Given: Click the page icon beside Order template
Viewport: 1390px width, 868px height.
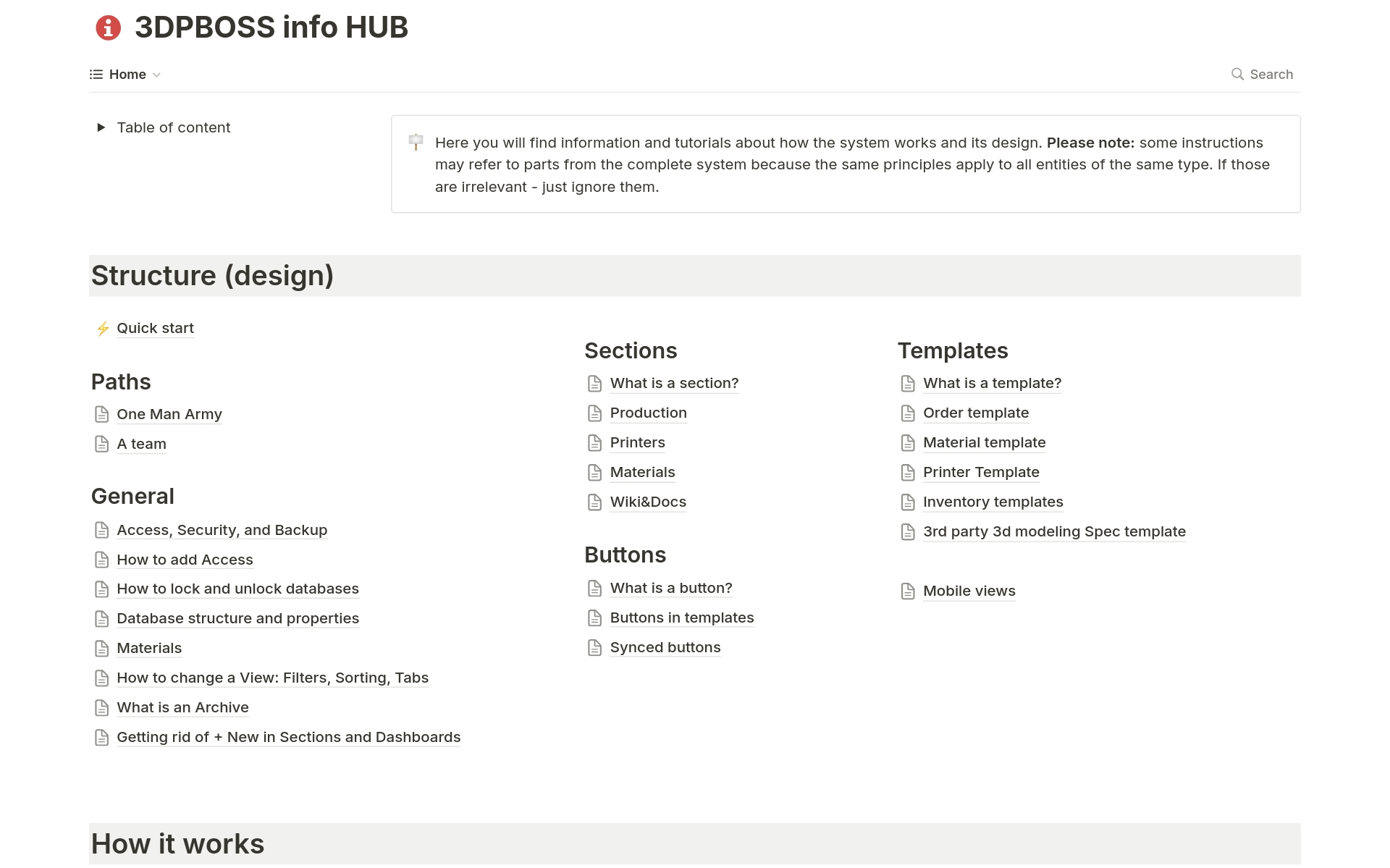Looking at the screenshot, I should coord(908,413).
